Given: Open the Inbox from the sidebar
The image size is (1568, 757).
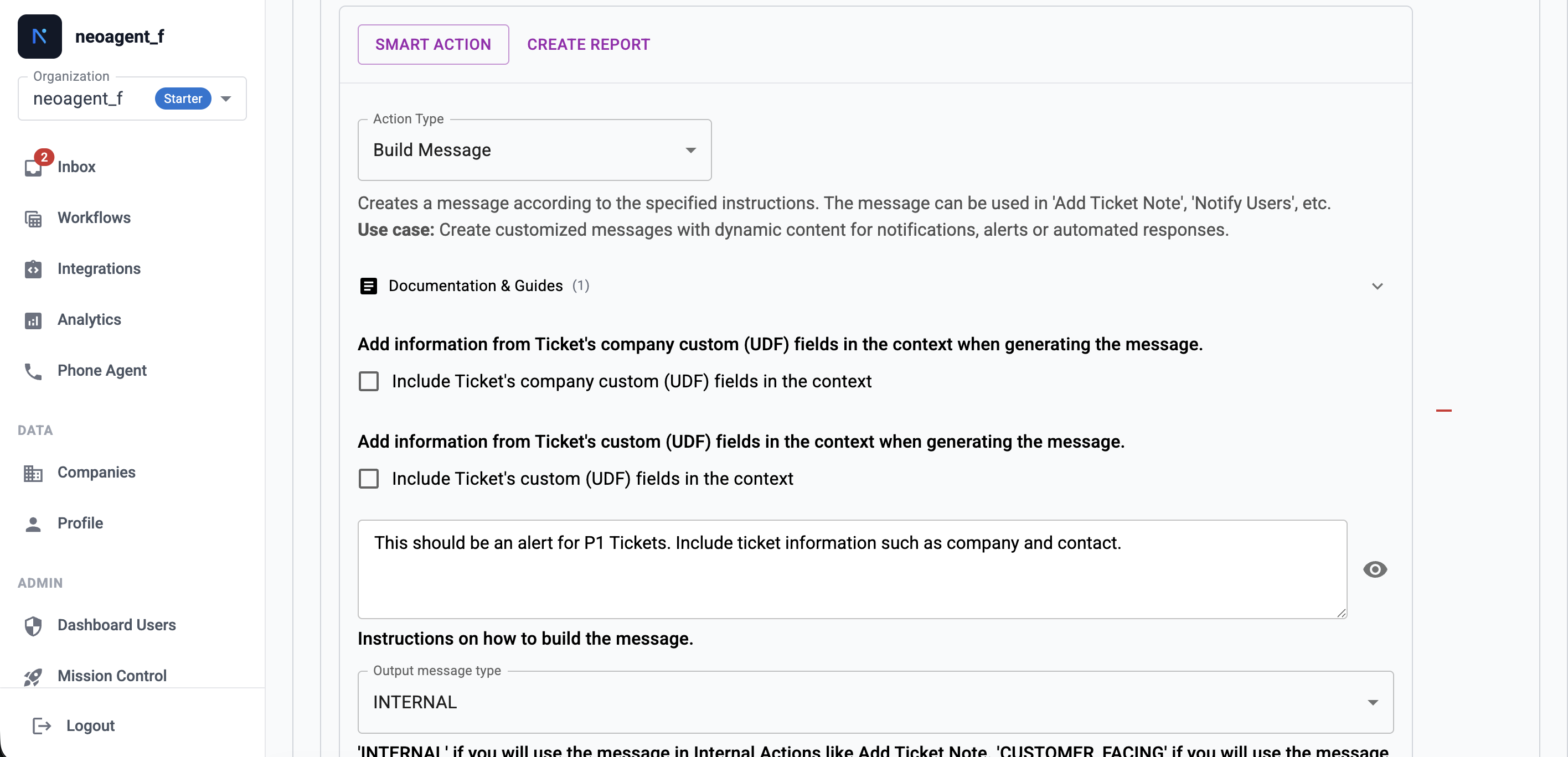Looking at the screenshot, I should coord(76,167).
